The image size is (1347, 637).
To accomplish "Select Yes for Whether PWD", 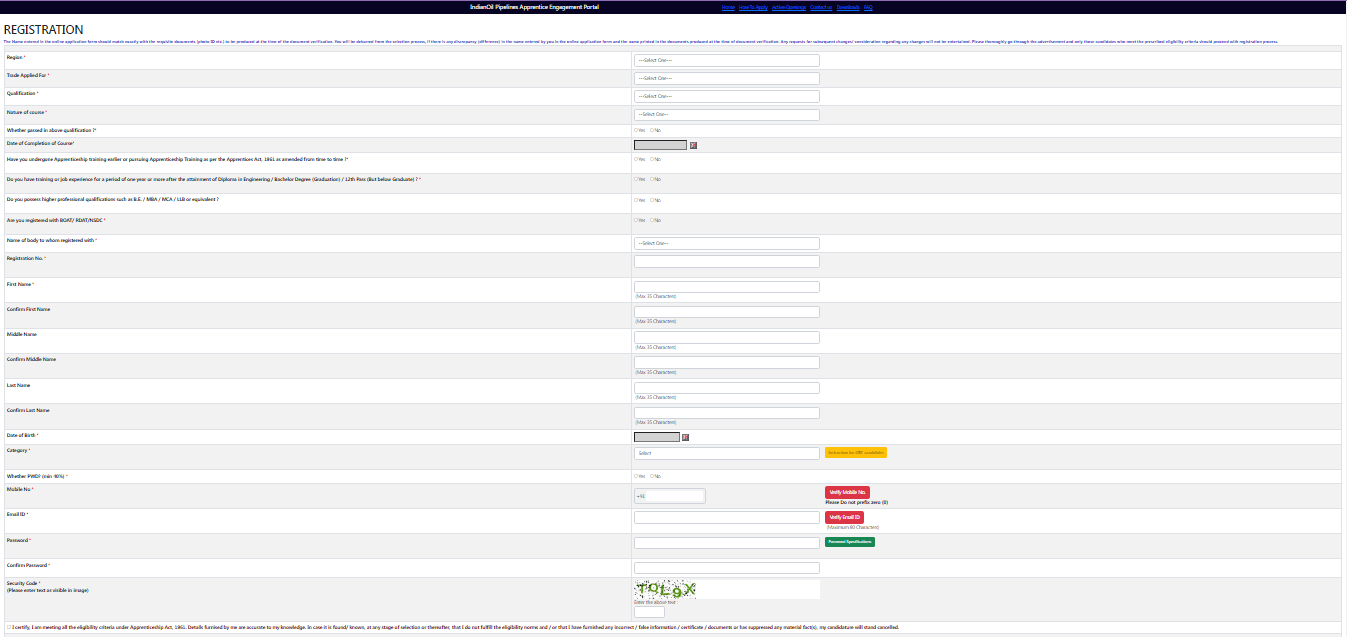I will tap(636, 476).
